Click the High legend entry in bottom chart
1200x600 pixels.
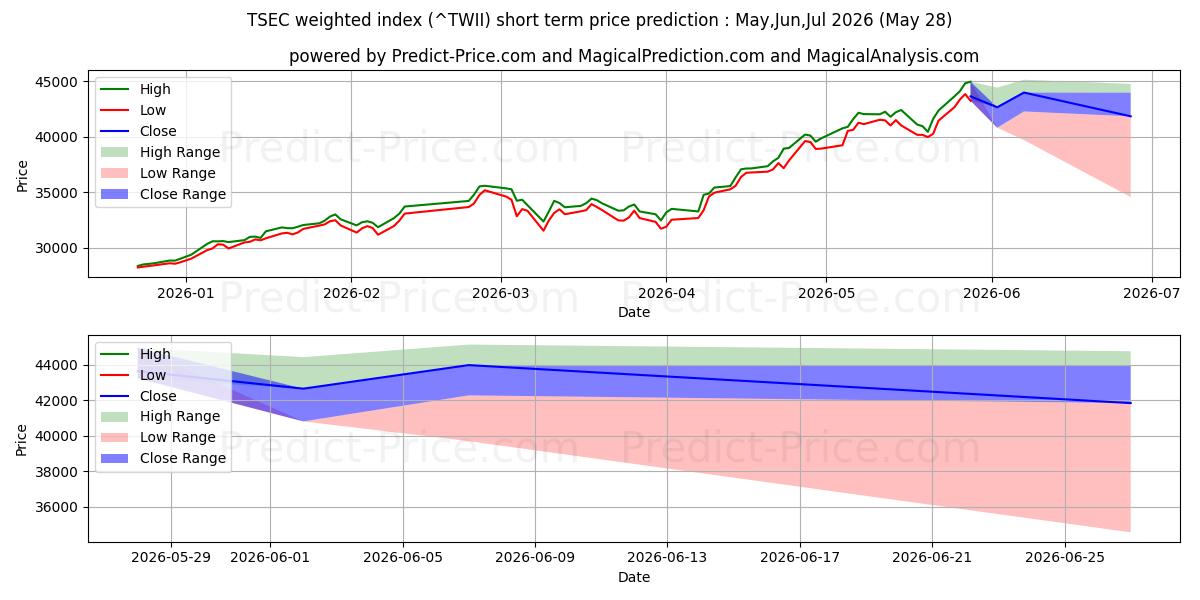[141, 354]
